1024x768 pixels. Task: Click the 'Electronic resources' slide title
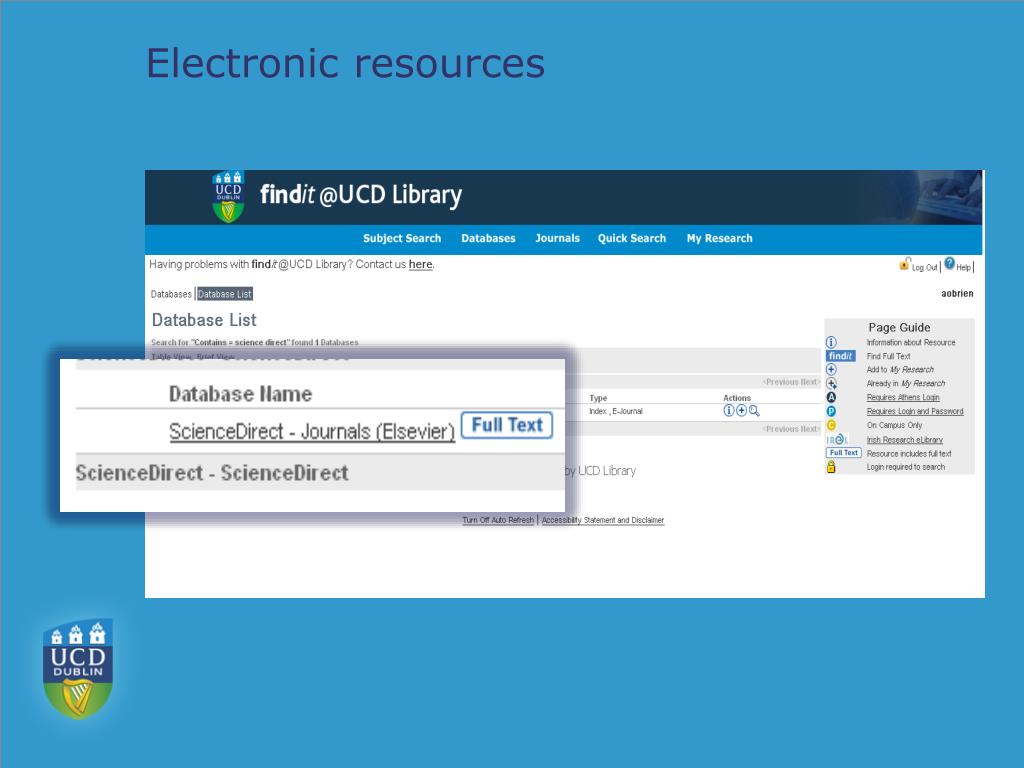[x=345, y=63]
